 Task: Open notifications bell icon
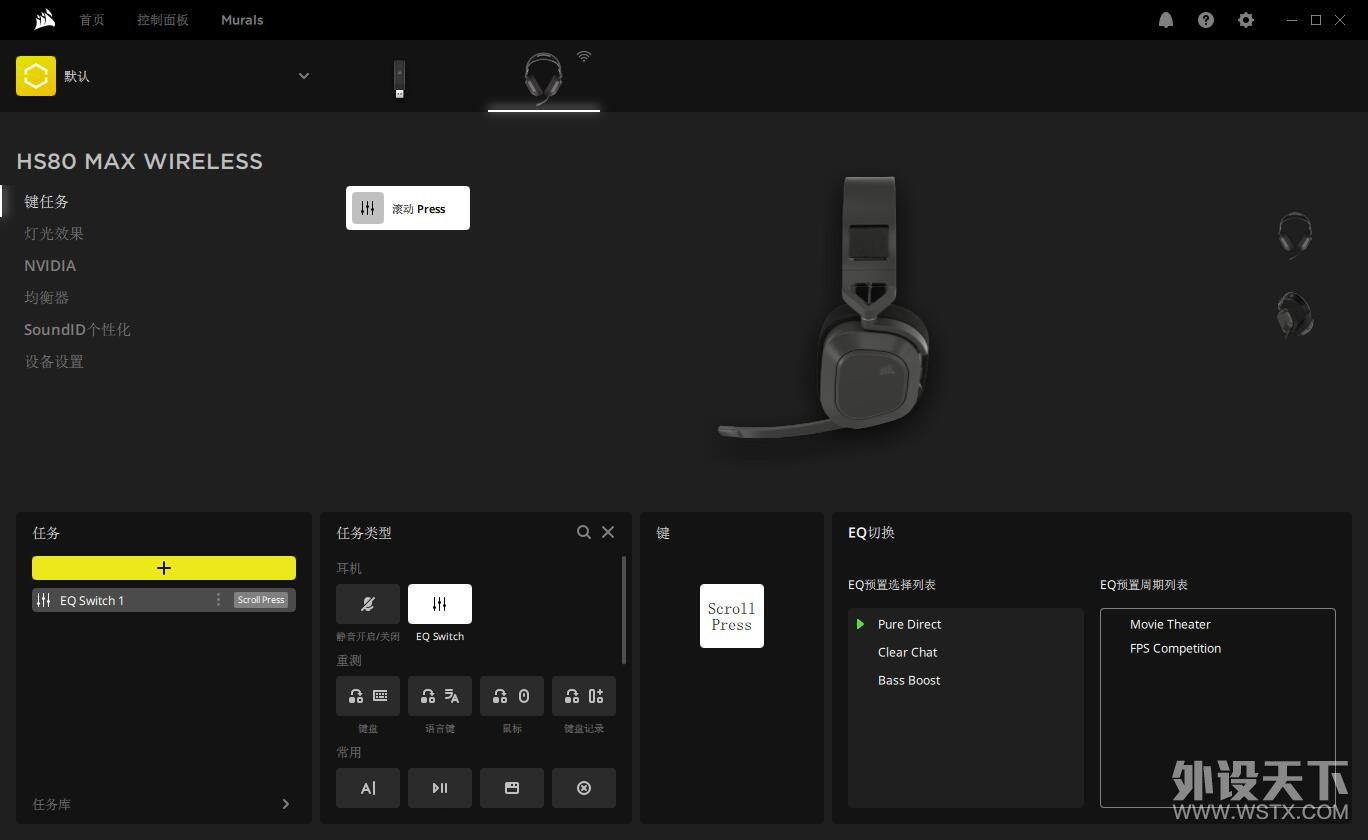tap(1166, 20)
